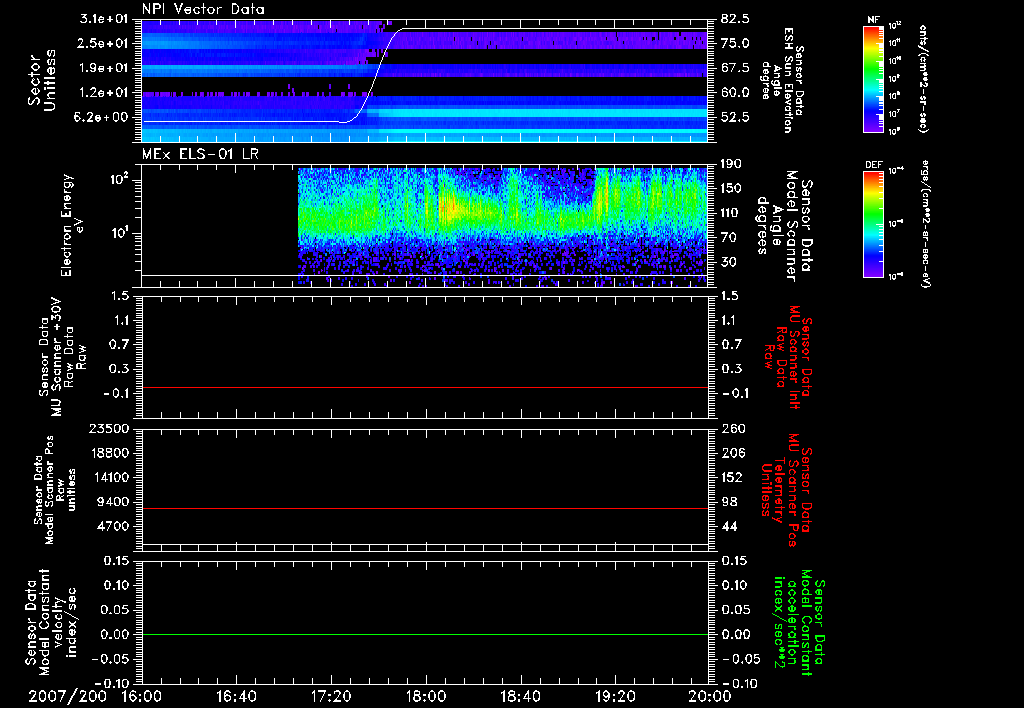Click the 3.1e+01 sector tick label
The width and height of the screenshot is (1024, 708).
pyautogui.click(x=103, y=18)
